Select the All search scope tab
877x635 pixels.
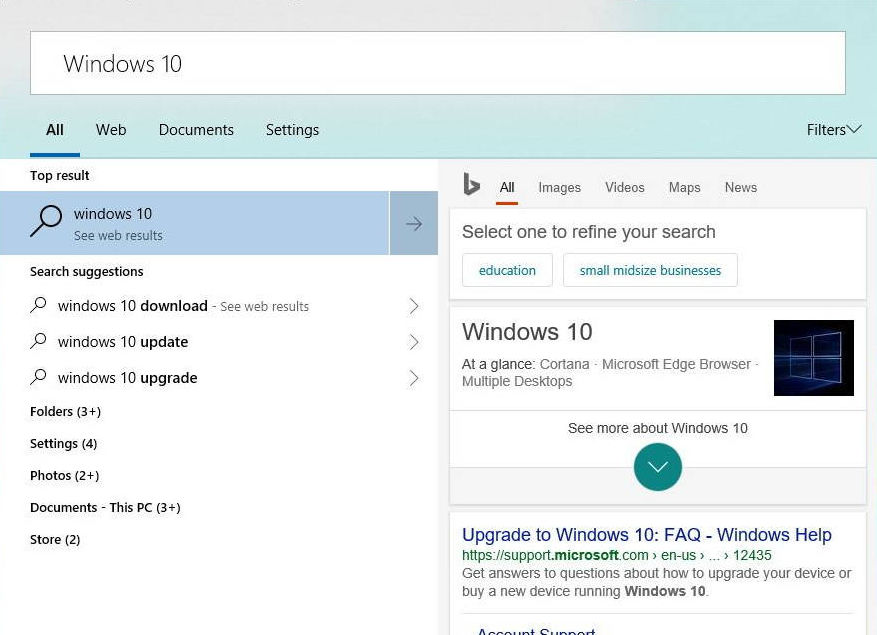pos(55,130)
